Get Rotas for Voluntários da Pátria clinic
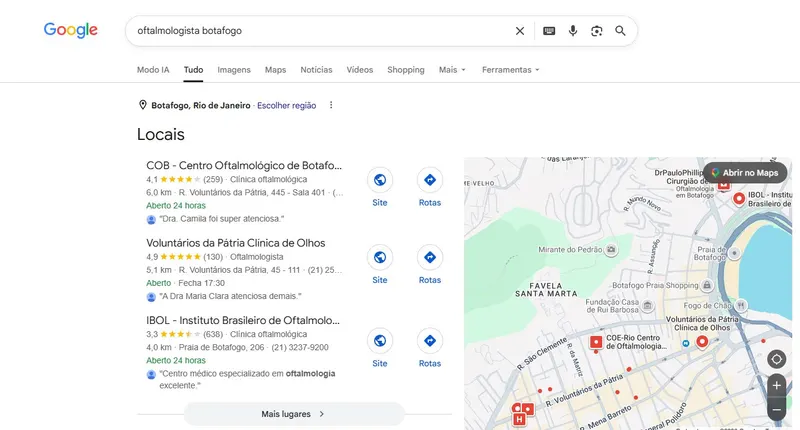Image resolution: width=800 pixels, height=430 pixels. tap(430, 257)
